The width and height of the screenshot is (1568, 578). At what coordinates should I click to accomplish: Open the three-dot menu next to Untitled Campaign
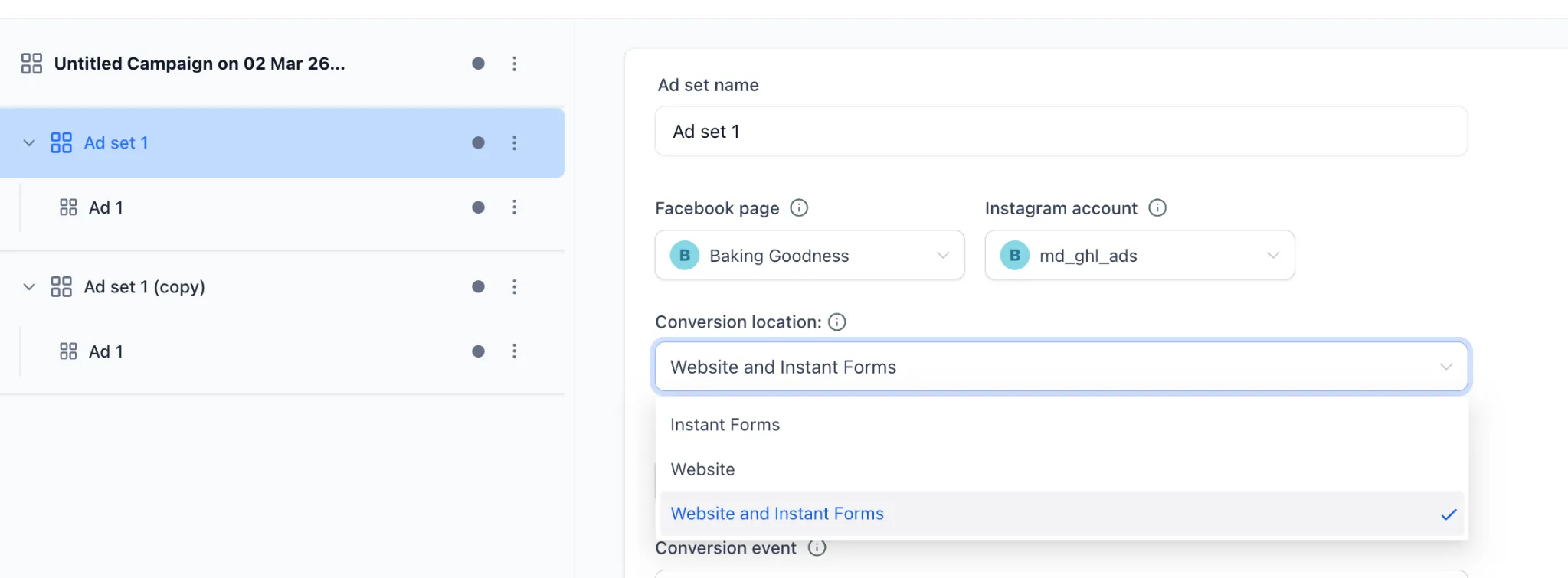click(515, 64)
